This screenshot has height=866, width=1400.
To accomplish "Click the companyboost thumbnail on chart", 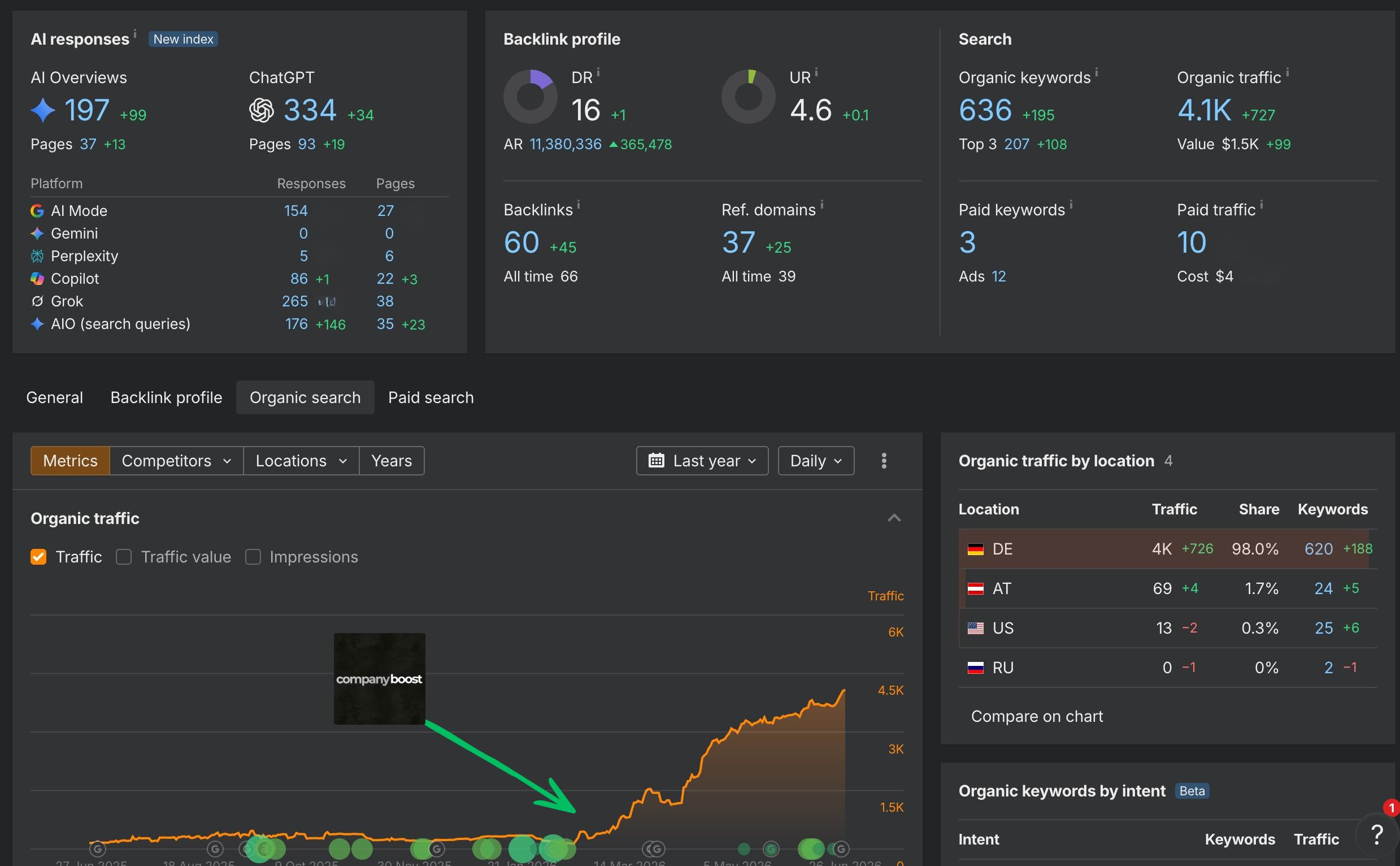I will point(380,679).
